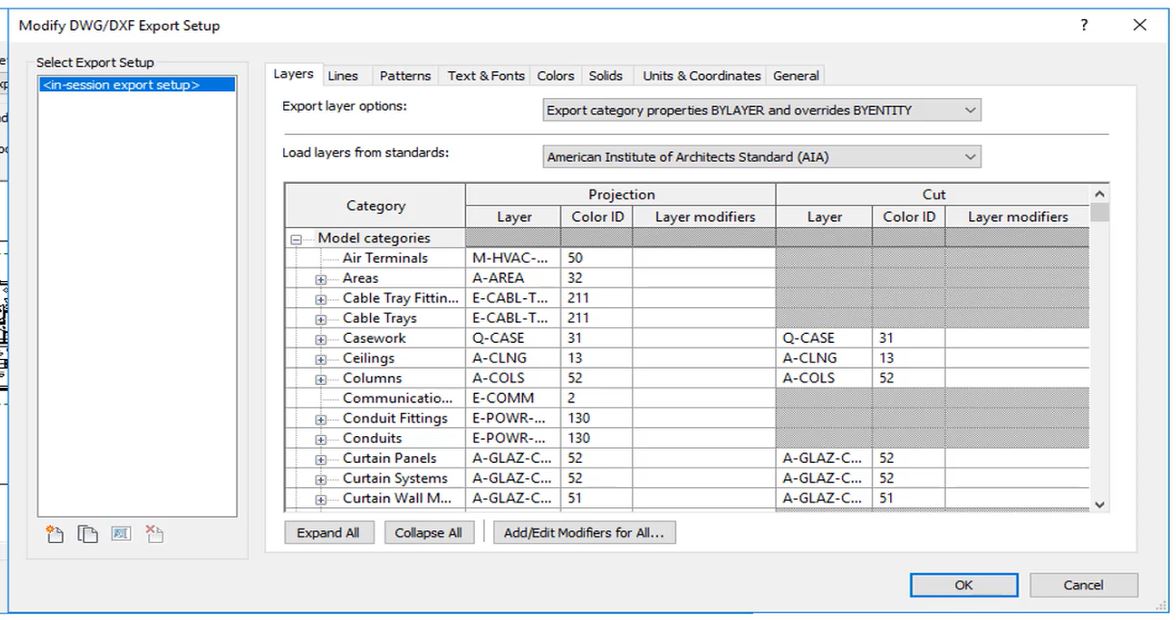Open the Export layer options dropdown

click(761, 110)
